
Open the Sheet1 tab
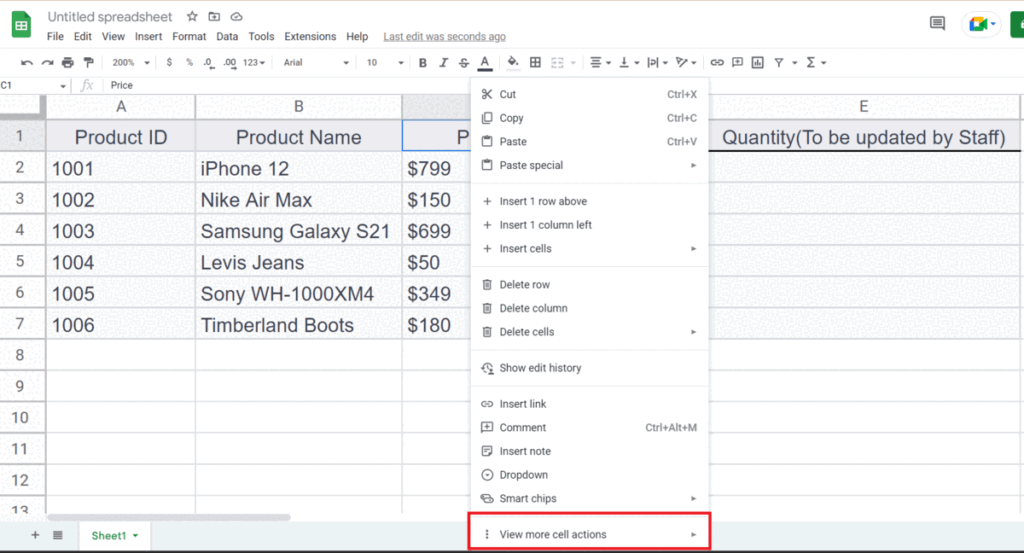pyautogui.click(x=115, y=535)
